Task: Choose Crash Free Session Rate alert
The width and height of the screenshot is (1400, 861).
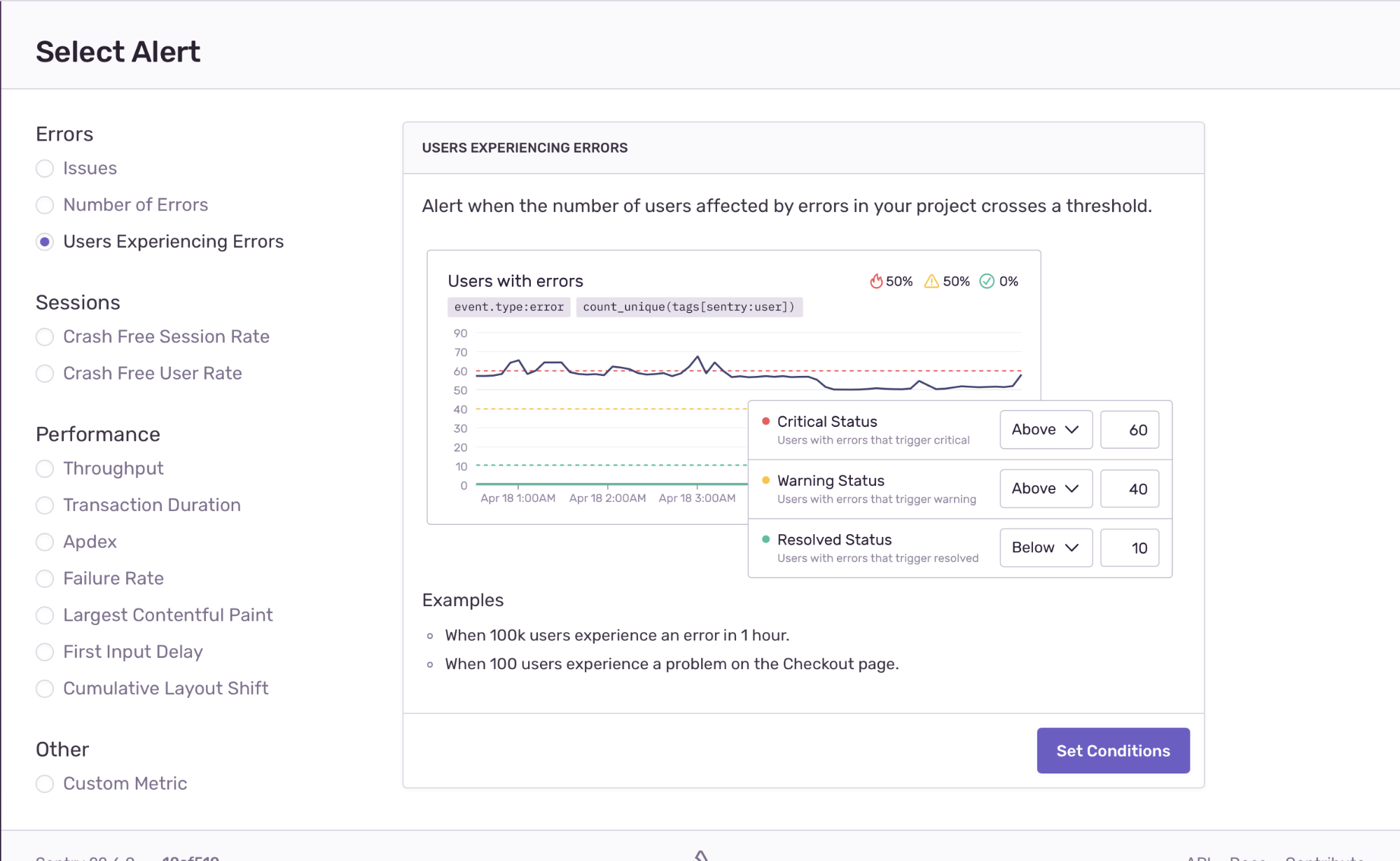Action: click(45, 337)
